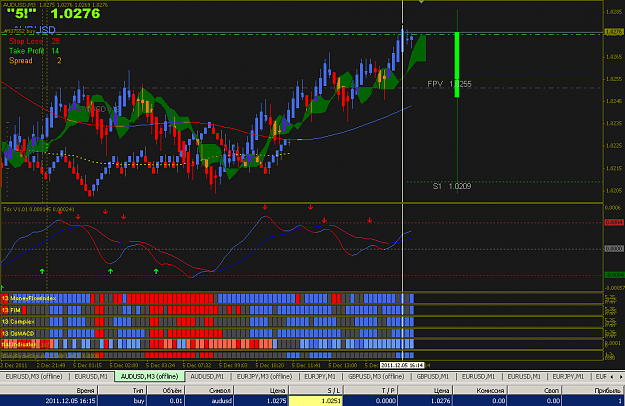Click the red 0.0004 oscillator level tag
The width and height of the screenshot is (625, 406).
[614, 222]
